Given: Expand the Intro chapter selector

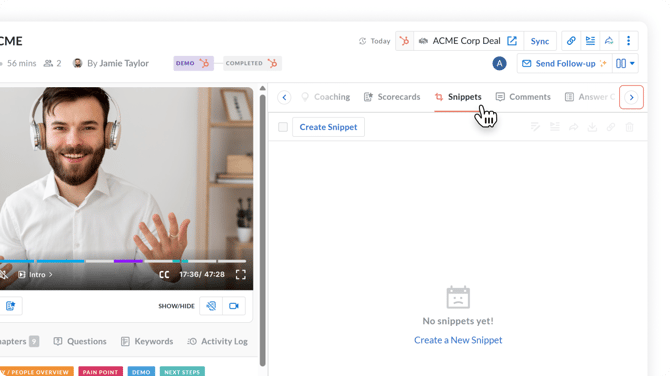Looking at the screenshot, I should click(x=36, y=274).
